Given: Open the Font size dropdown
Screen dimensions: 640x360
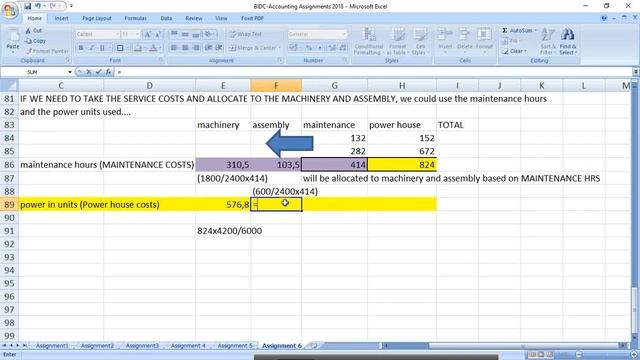Looking at the screenshot, I should (x=138, y=34).
